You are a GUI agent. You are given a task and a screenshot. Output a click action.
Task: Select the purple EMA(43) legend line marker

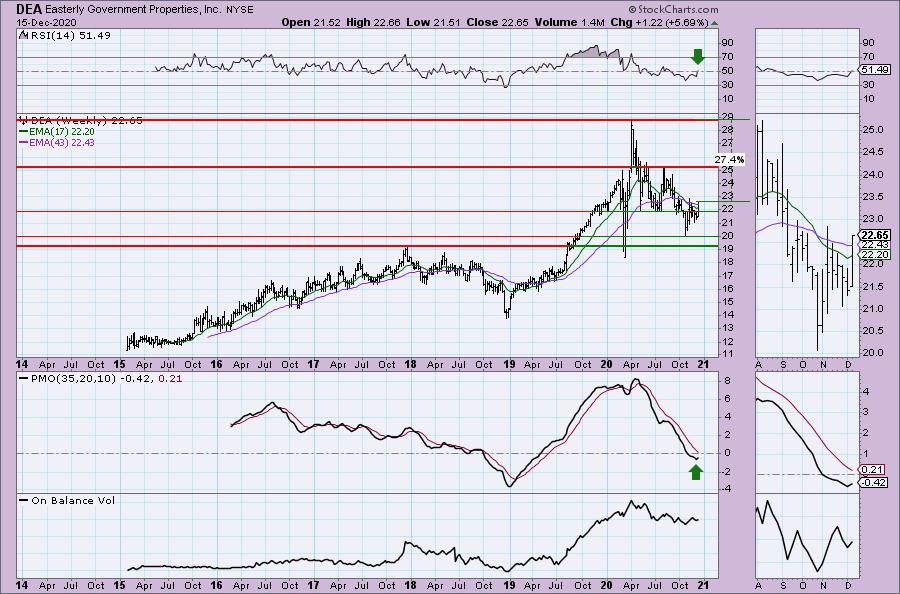24,142
